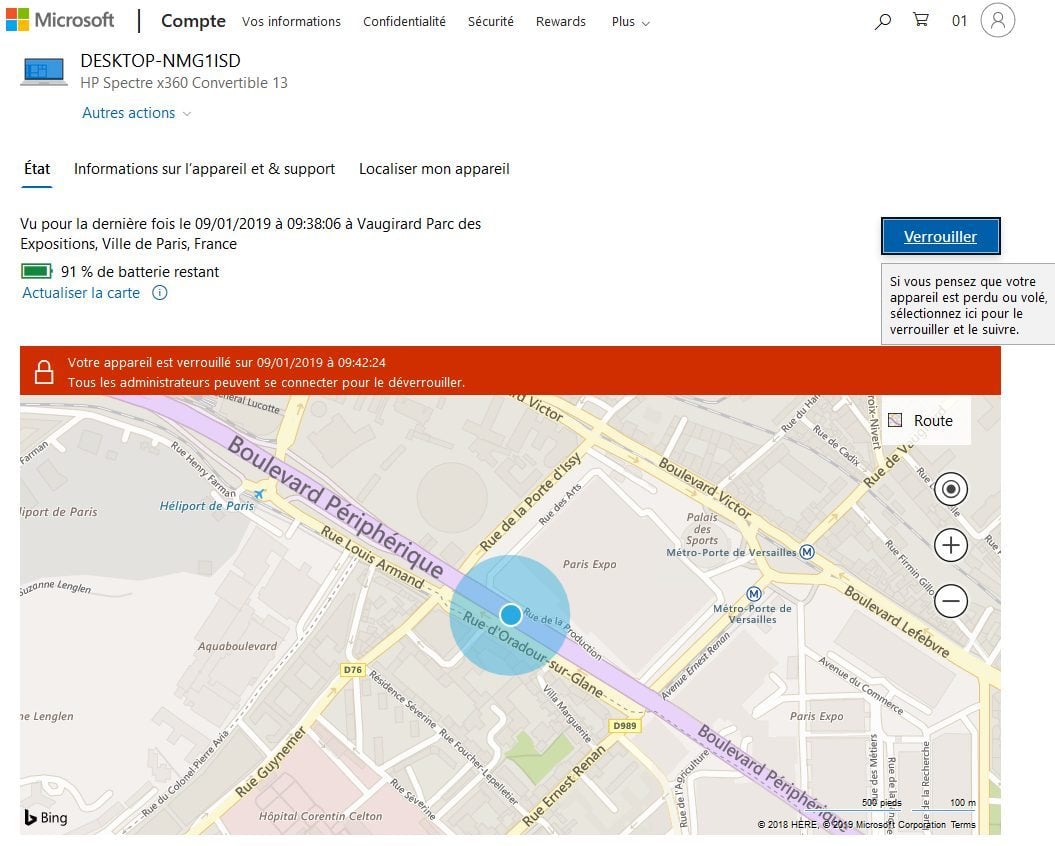This screenshot has width=1055, height=846.
Task: Switch to Localiser mon appareil tab
Action: click(x=434, y=169)
